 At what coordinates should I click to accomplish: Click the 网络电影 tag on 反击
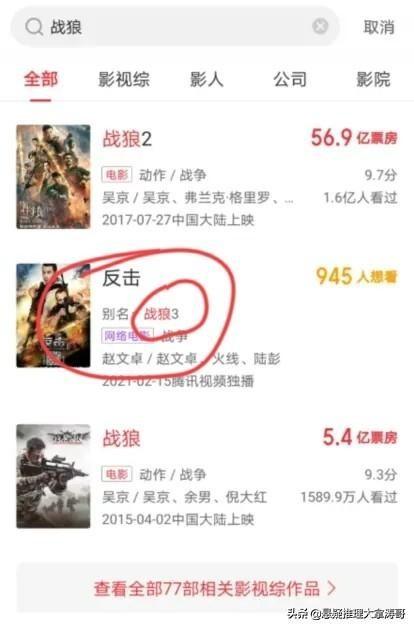128,336
